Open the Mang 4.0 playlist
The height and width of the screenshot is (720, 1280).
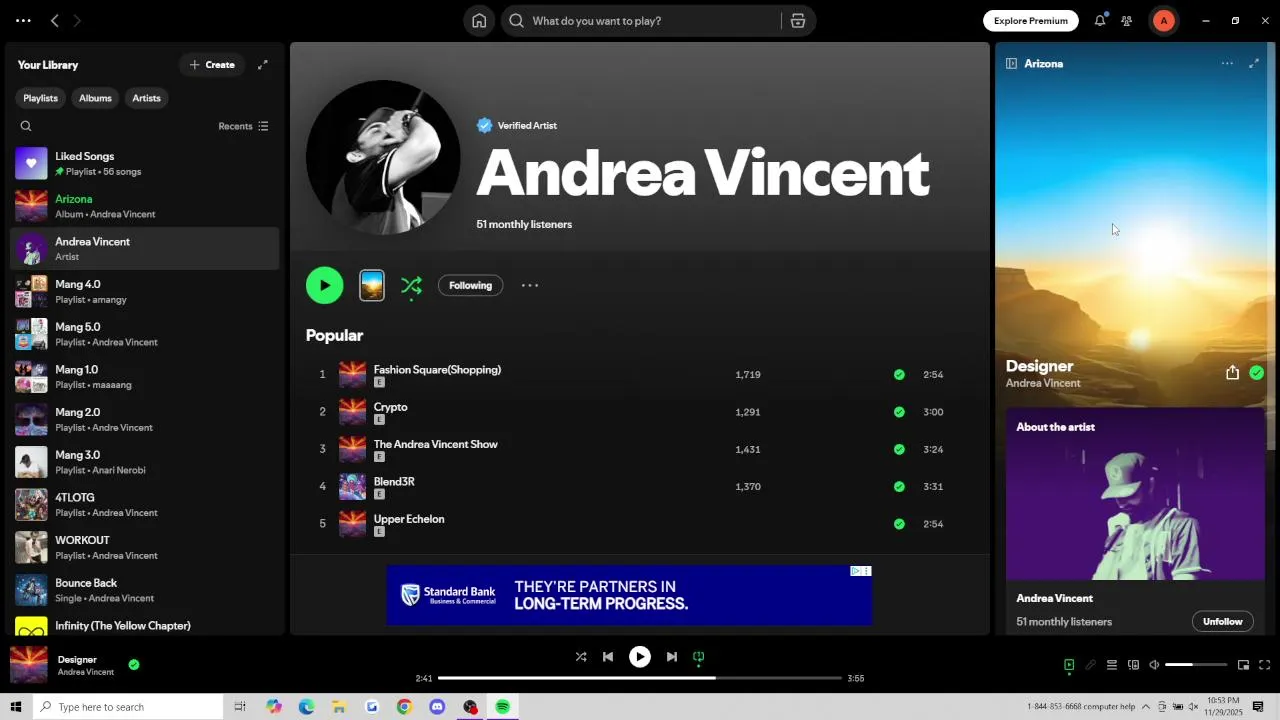(x=145, y=291)
